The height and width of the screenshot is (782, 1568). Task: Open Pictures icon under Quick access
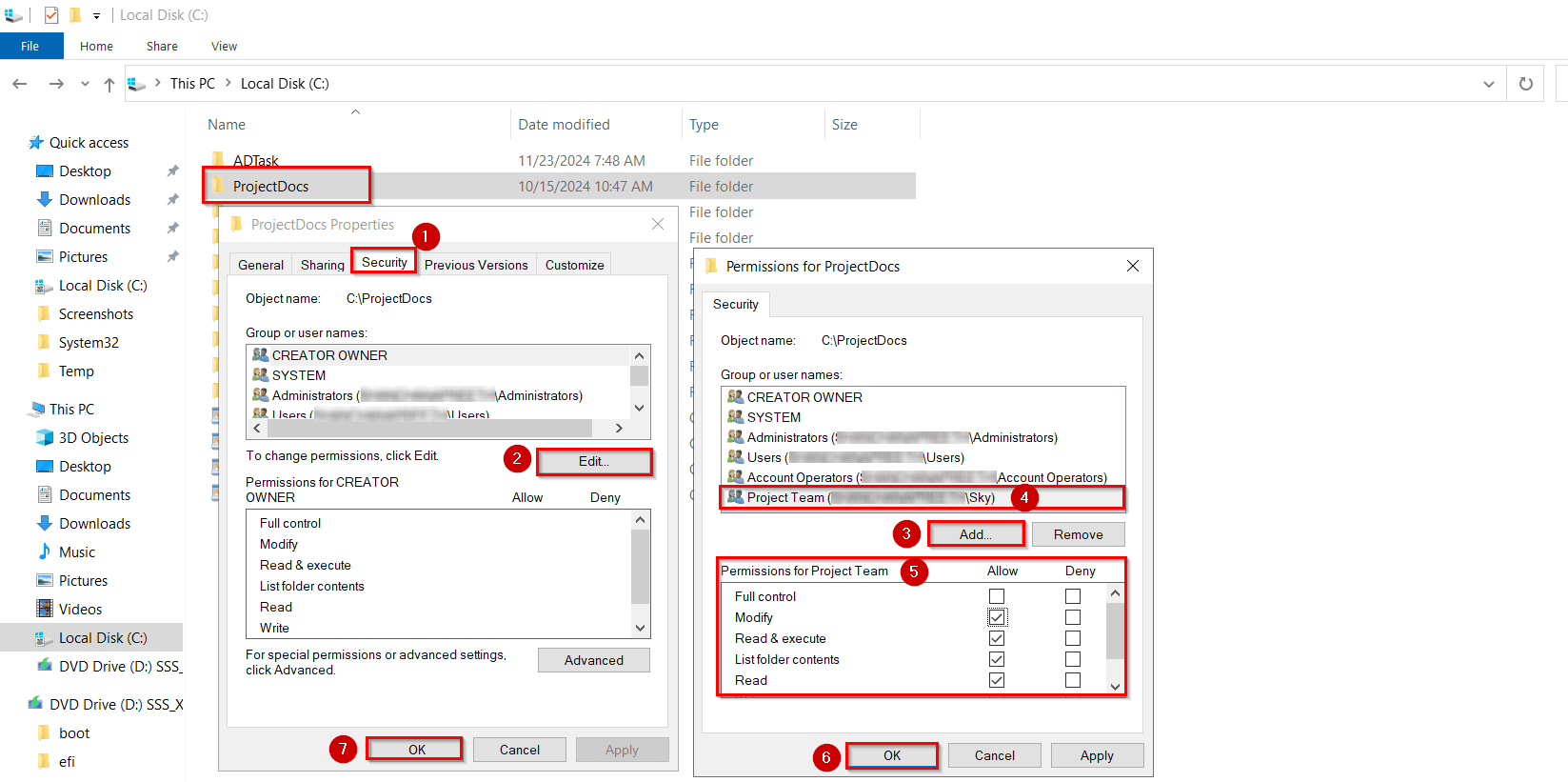click(44, 257)
